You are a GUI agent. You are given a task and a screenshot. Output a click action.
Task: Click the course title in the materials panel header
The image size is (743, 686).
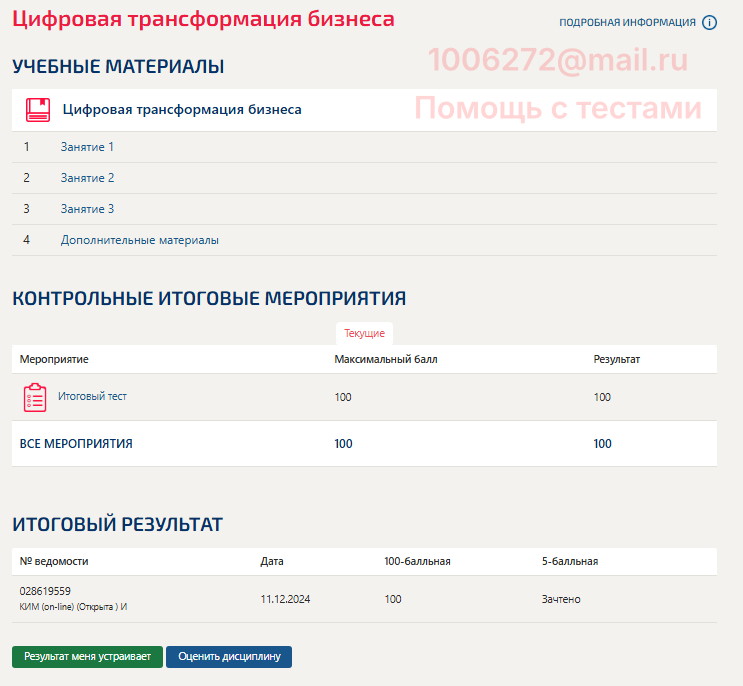tap(182, 110)
